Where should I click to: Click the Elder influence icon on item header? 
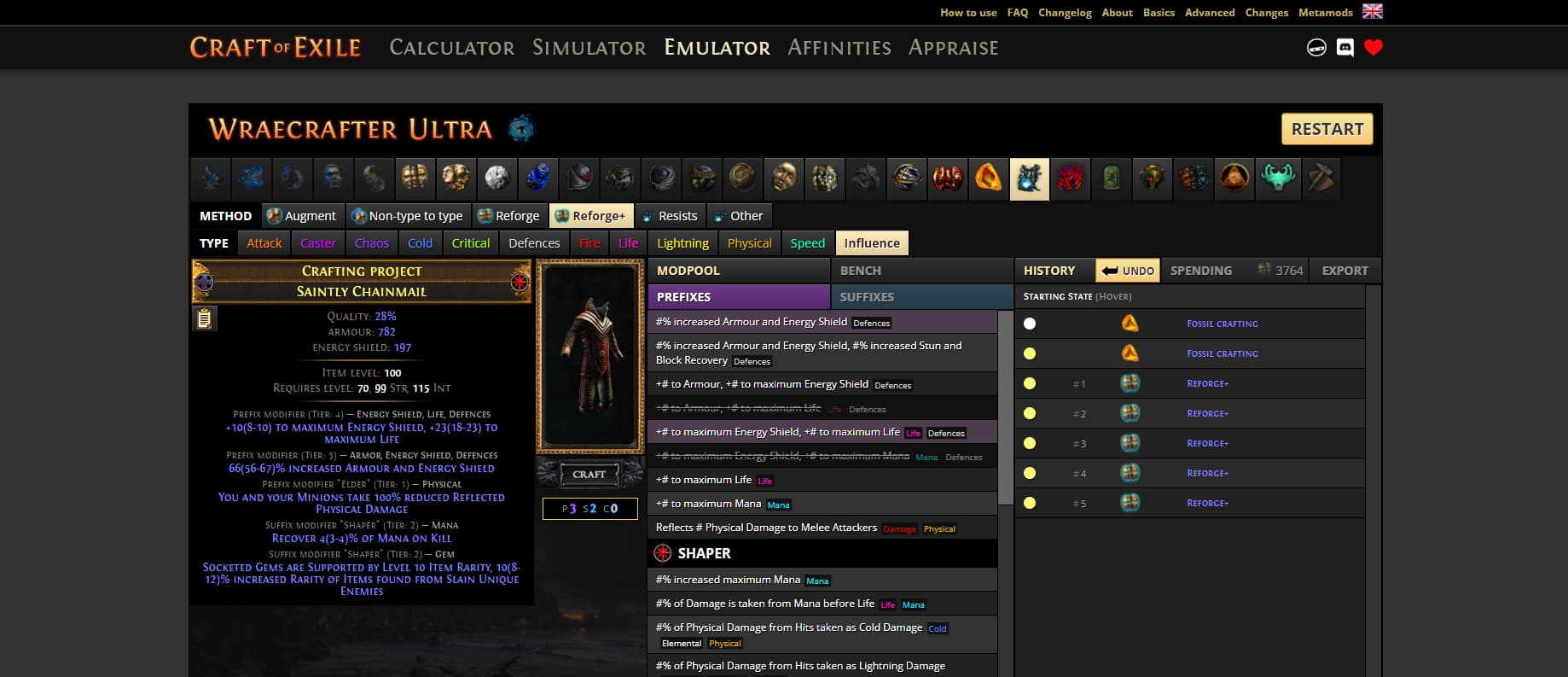(203, 282)
